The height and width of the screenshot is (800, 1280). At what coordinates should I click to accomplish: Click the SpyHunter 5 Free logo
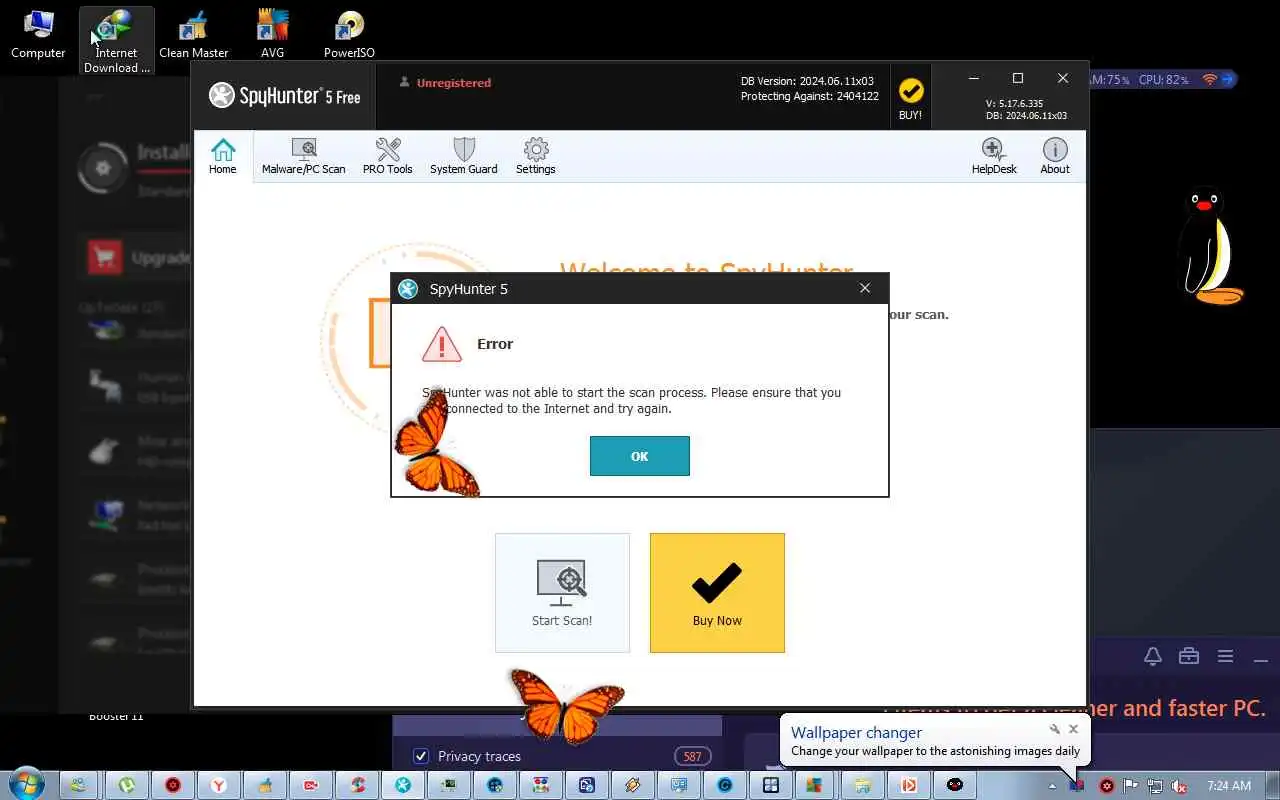[285, 96]
